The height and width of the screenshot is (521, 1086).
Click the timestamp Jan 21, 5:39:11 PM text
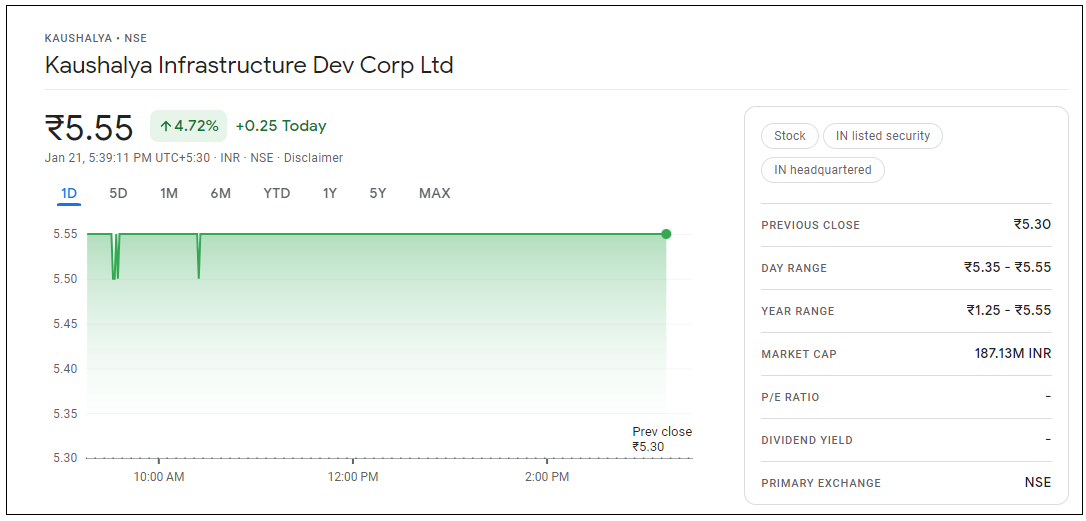tap(98, 158)
